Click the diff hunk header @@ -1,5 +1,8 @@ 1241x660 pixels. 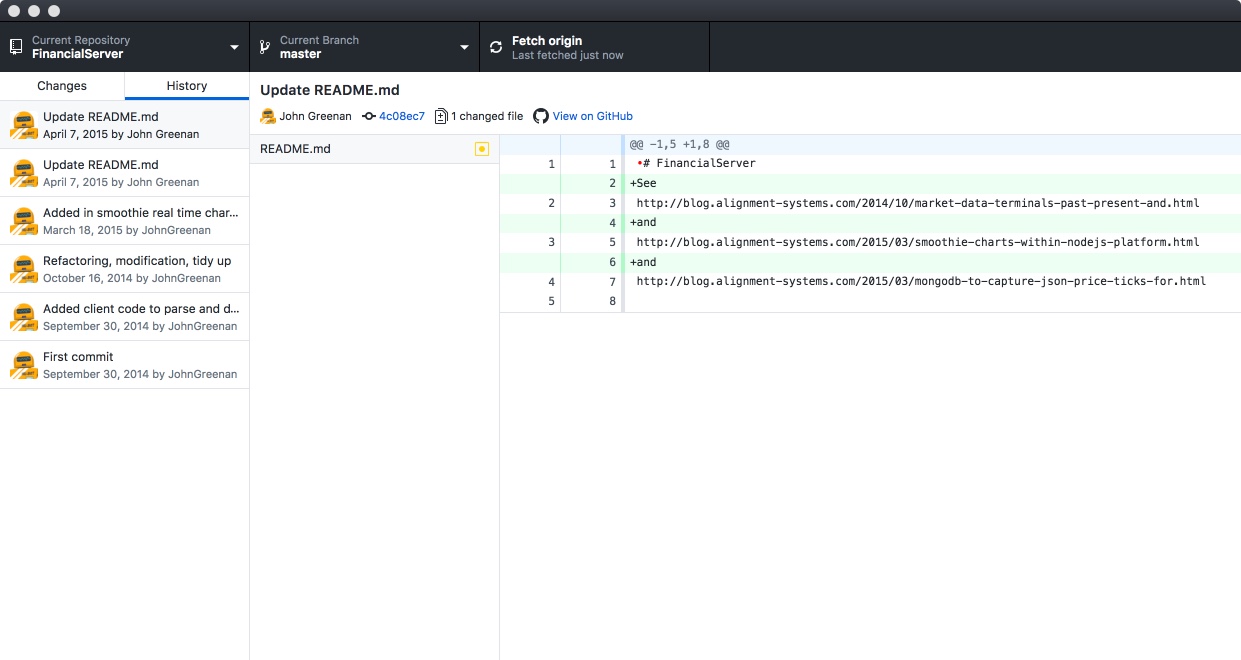(x=680, y=144)
